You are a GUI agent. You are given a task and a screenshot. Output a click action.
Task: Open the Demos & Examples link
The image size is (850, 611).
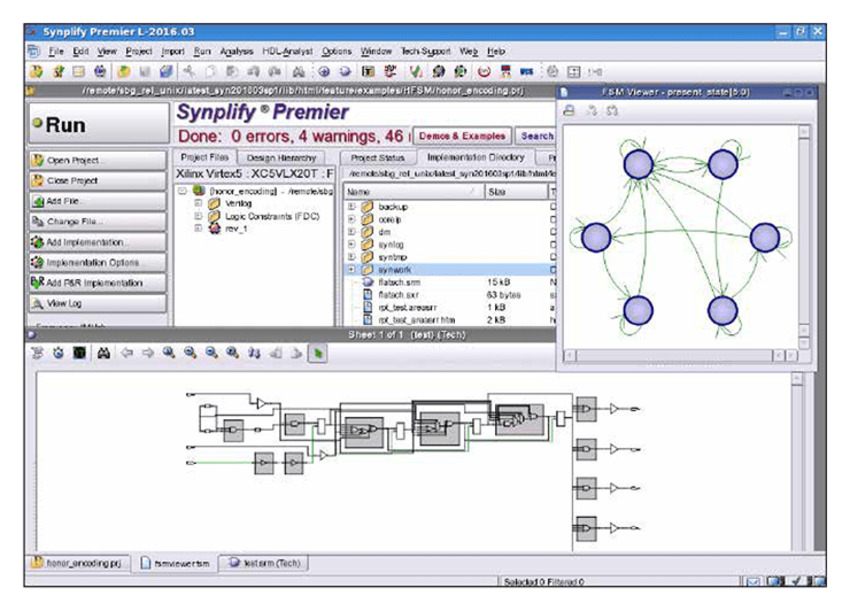461,135
